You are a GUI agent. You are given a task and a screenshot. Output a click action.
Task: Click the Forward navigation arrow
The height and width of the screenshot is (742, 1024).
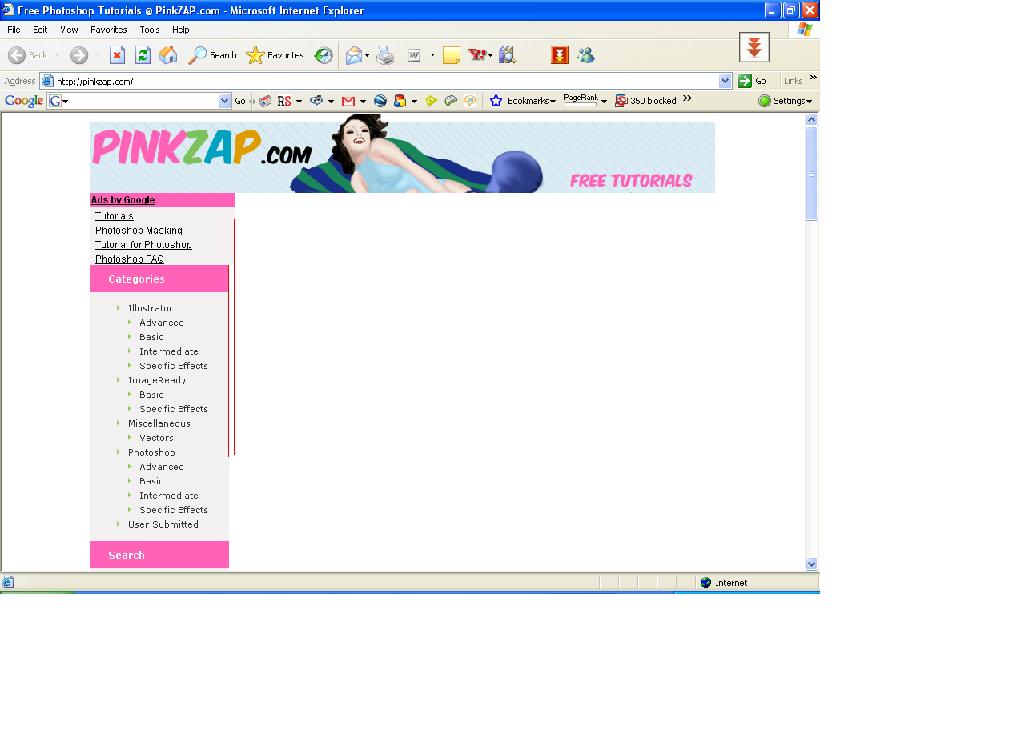(x=79, y=56)
